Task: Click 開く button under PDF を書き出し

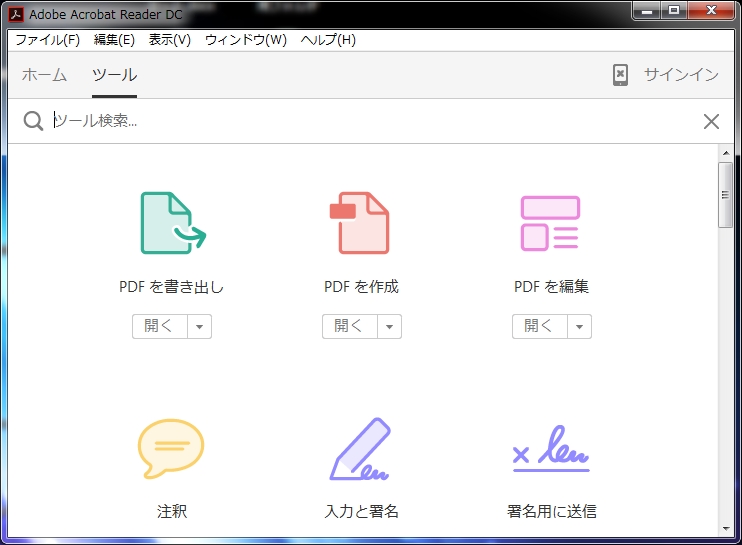Action: [160, 326]
